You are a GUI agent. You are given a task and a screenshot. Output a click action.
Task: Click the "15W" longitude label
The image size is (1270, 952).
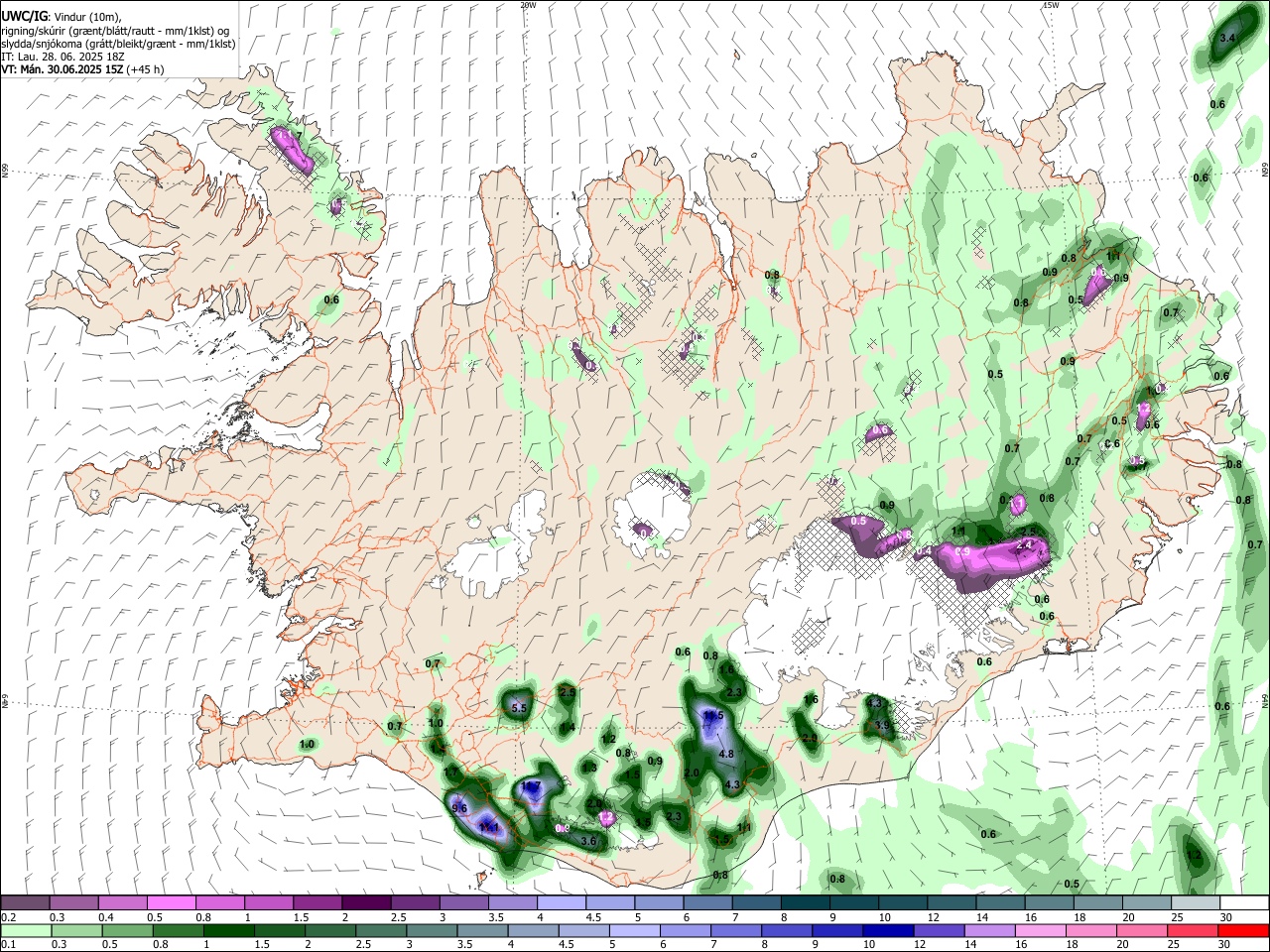1051,5
